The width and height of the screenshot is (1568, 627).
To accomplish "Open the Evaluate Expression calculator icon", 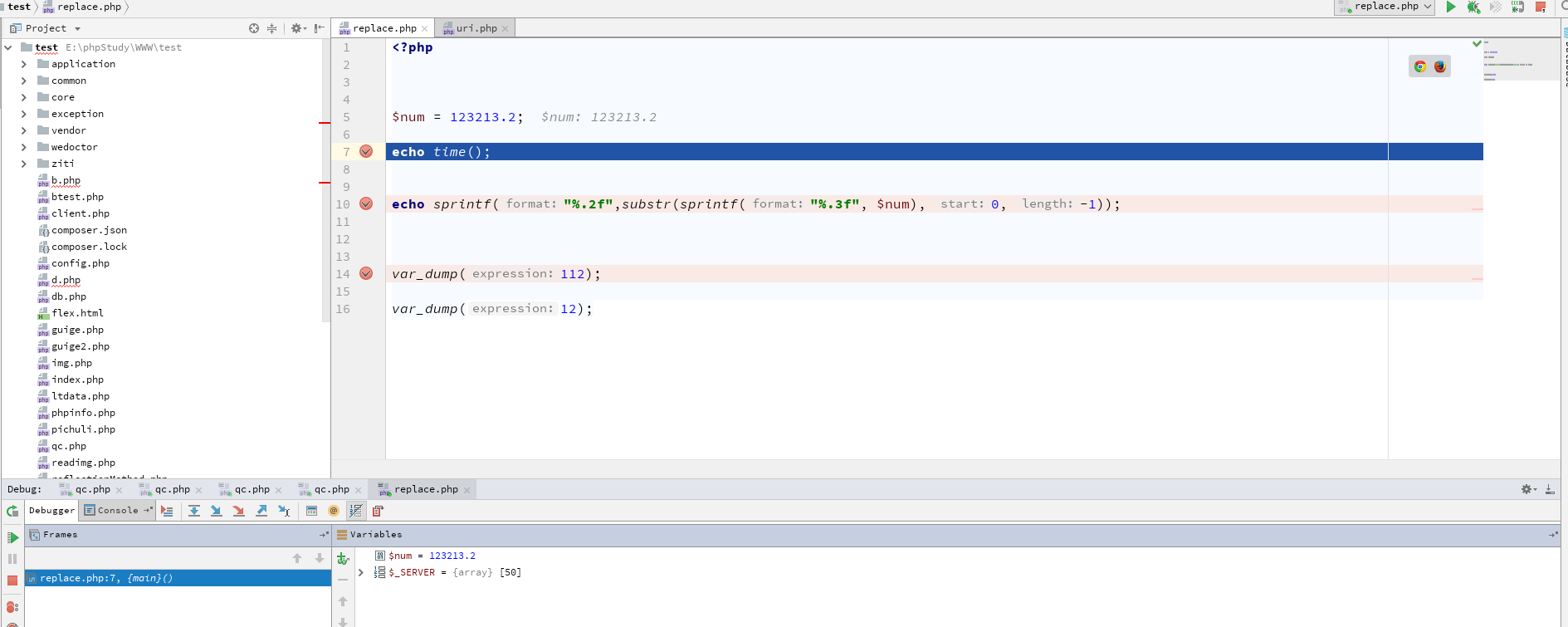I will [x=311, y=511].
